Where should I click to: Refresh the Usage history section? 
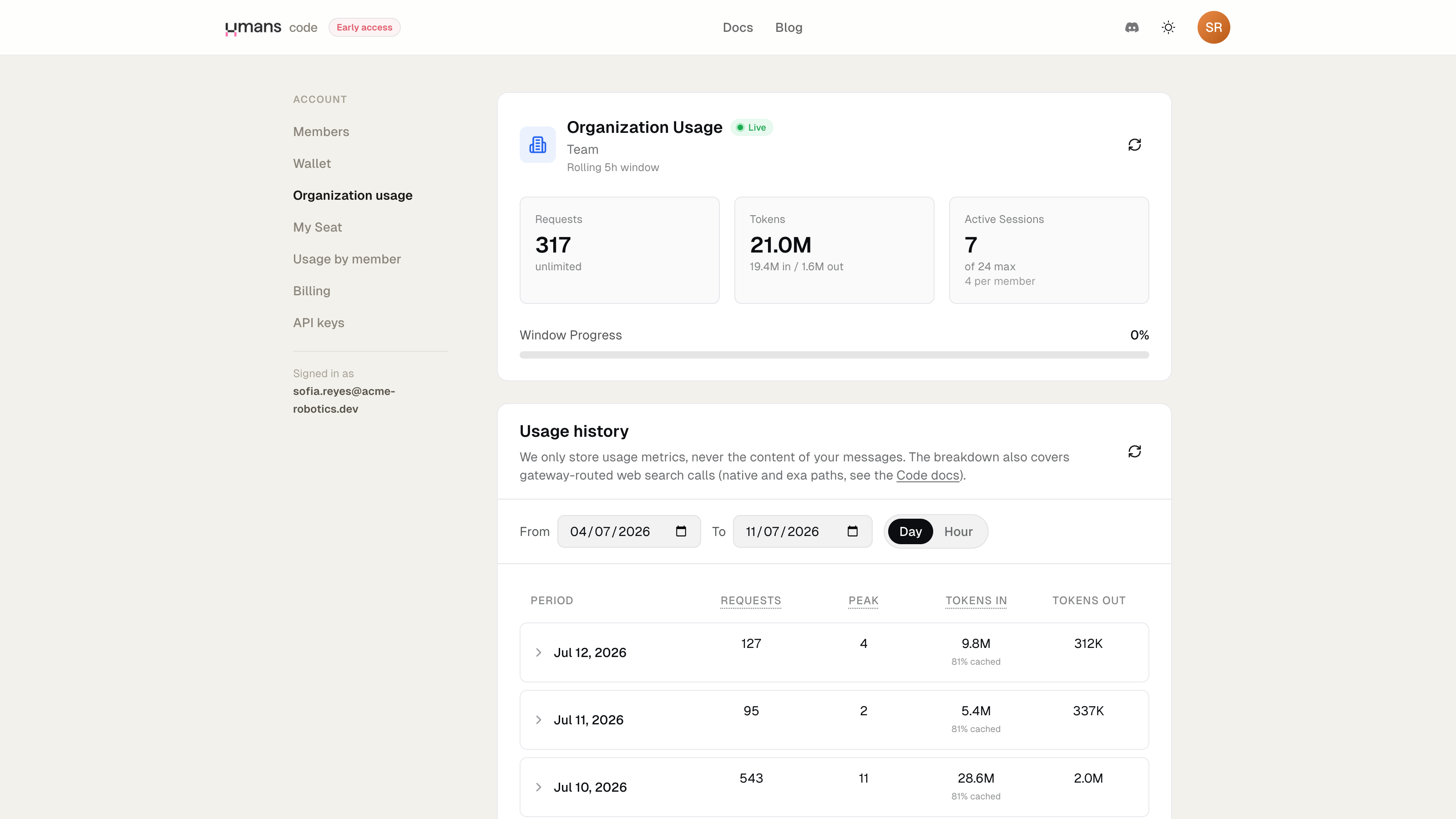[1134, 451]
